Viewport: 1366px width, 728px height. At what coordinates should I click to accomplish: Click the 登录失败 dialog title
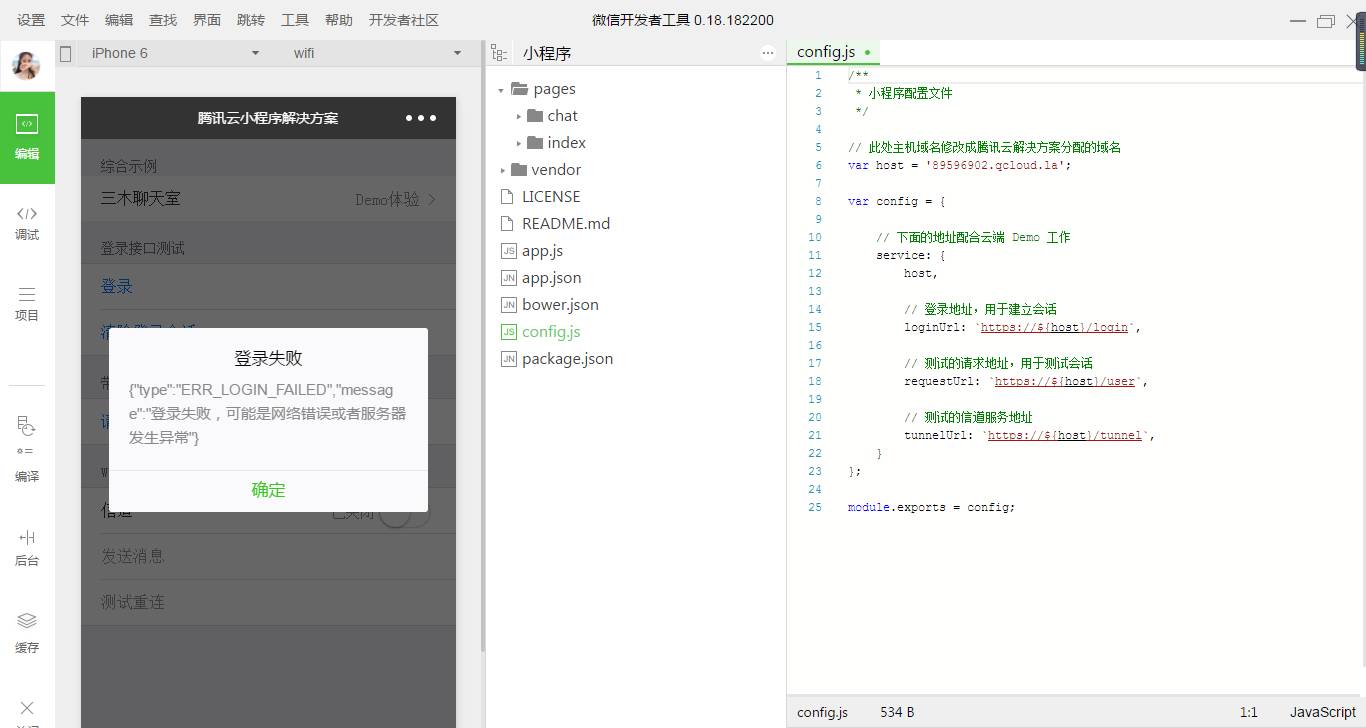[268, 358]
